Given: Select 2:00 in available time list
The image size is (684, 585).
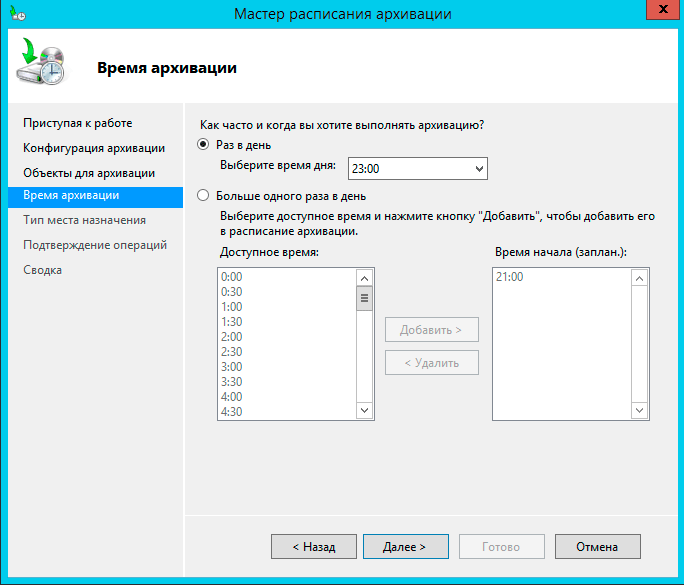Looking at the screenshot, I should click(x=231, y=337).
